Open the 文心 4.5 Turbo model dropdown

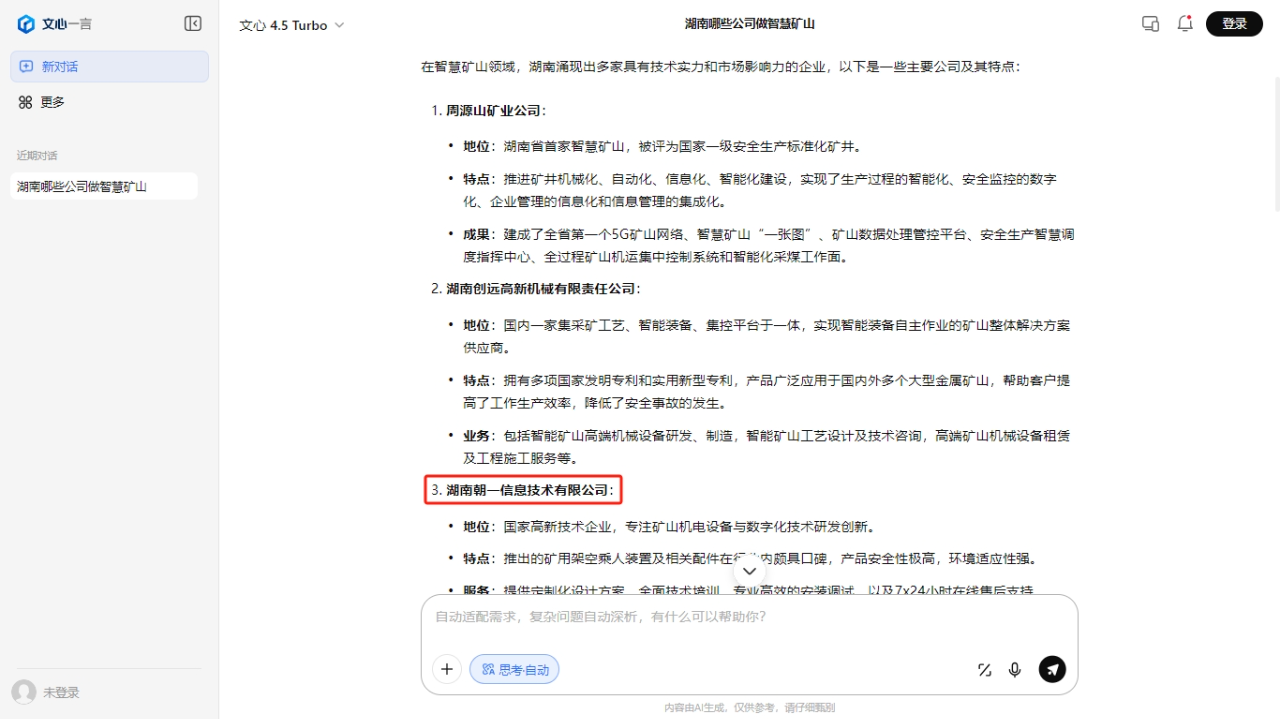(x=291, y=25)
